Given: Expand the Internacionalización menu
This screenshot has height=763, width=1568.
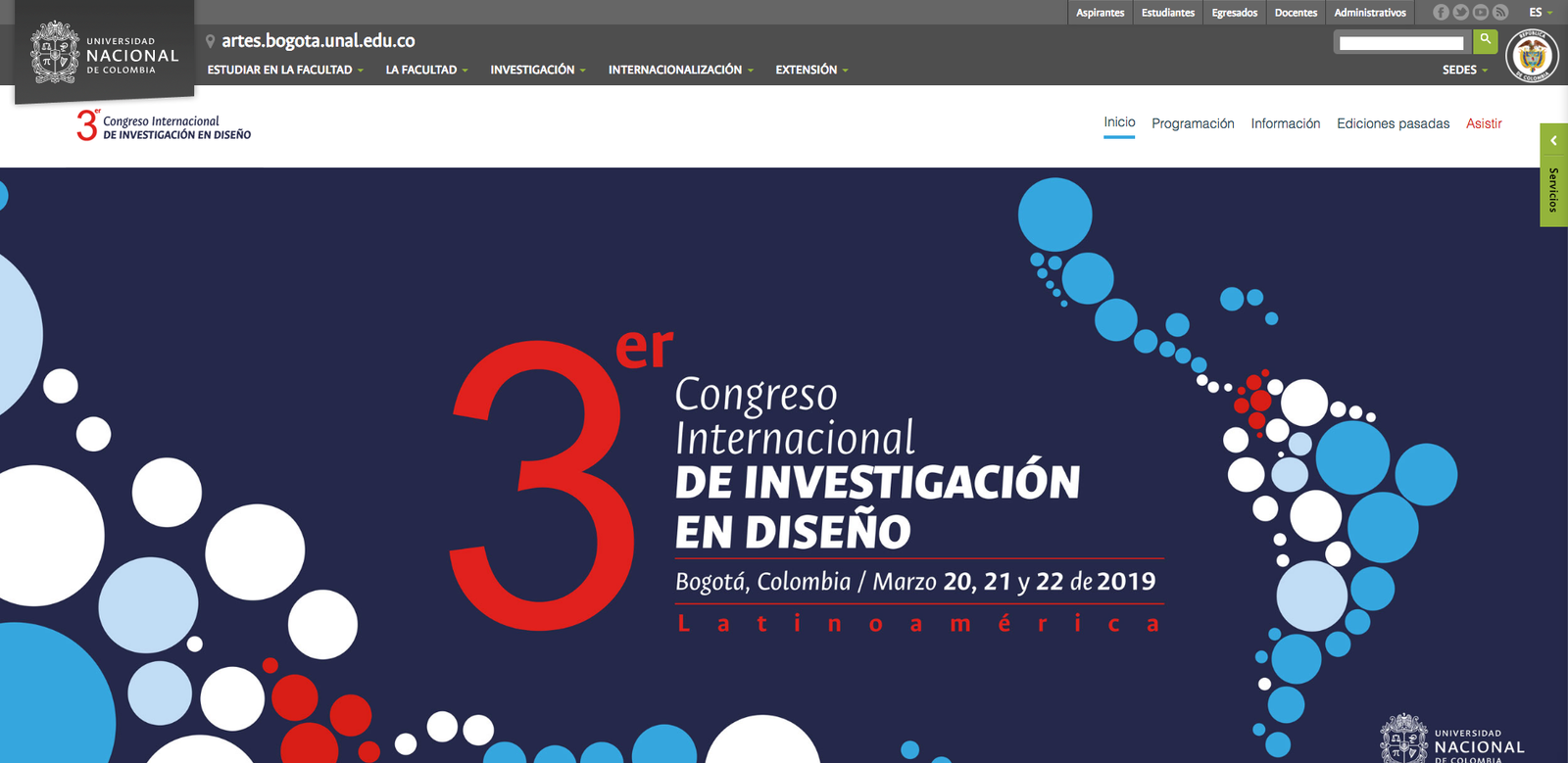Looking at the screenshot, I should coord(681,70).
